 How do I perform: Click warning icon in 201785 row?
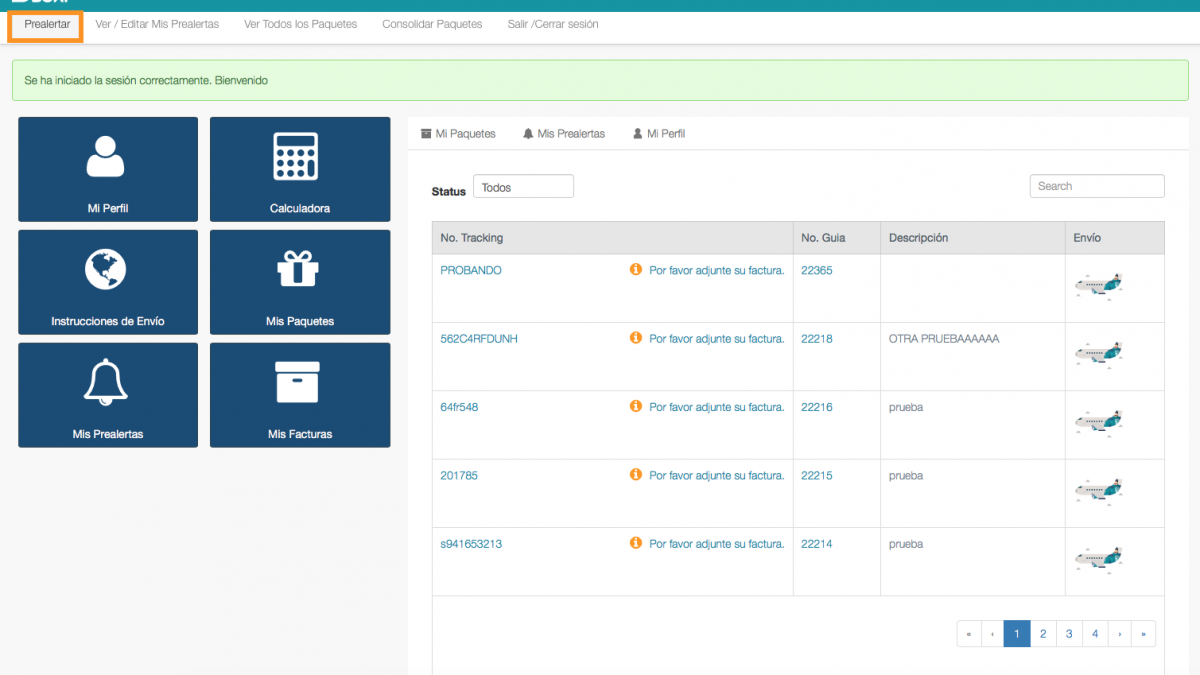click(635, 475)
